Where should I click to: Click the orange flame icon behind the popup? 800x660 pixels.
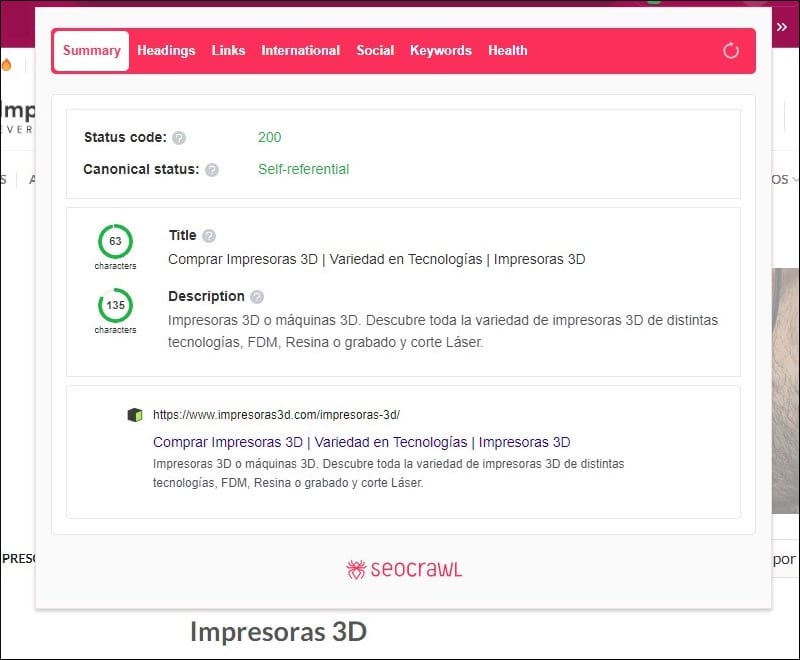coord(6,65)
